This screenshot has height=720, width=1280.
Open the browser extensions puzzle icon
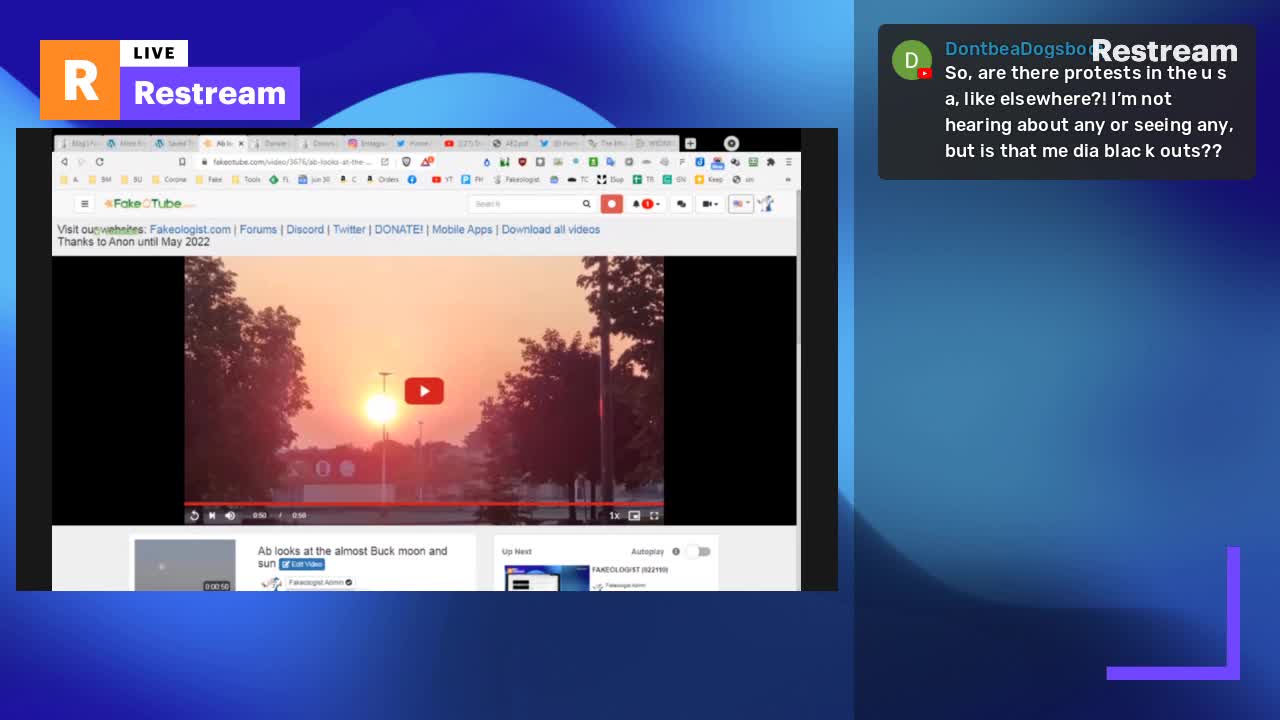[x=770, y=162]
